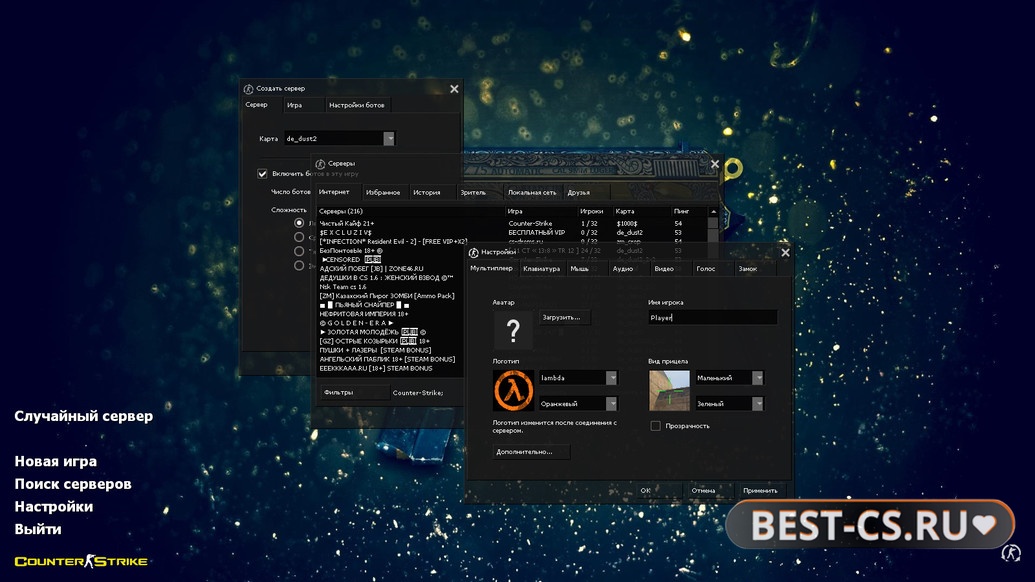The height and width of the screenshot is (582, 1035).
Task: Close the Серверы browser window
Action: pyautogui.click(x=714, y=164)
